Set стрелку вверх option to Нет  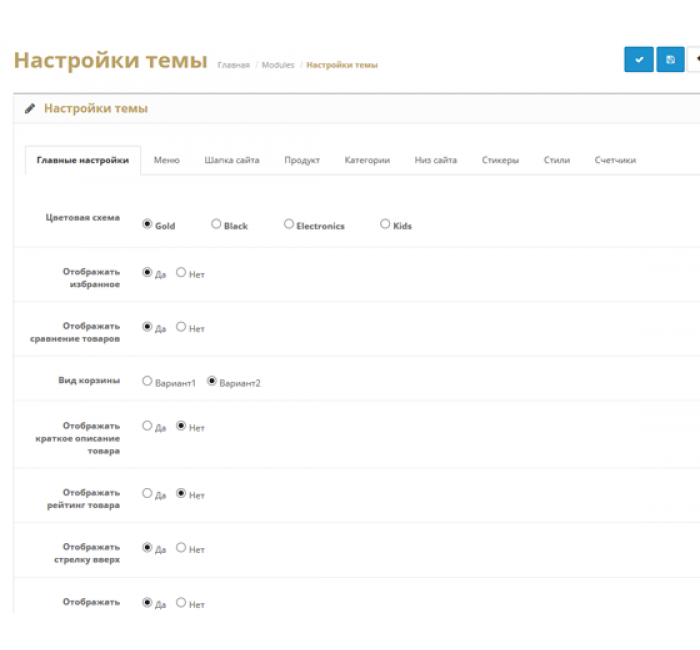pyautogui.click(x=181, y=547)
